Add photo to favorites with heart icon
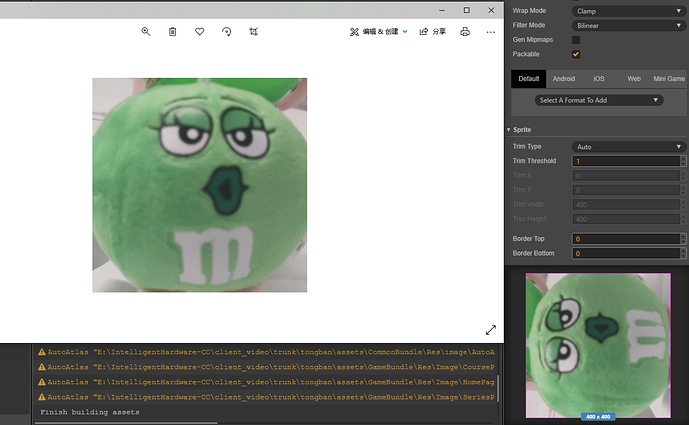689x425 pixels. coord(199,32)
